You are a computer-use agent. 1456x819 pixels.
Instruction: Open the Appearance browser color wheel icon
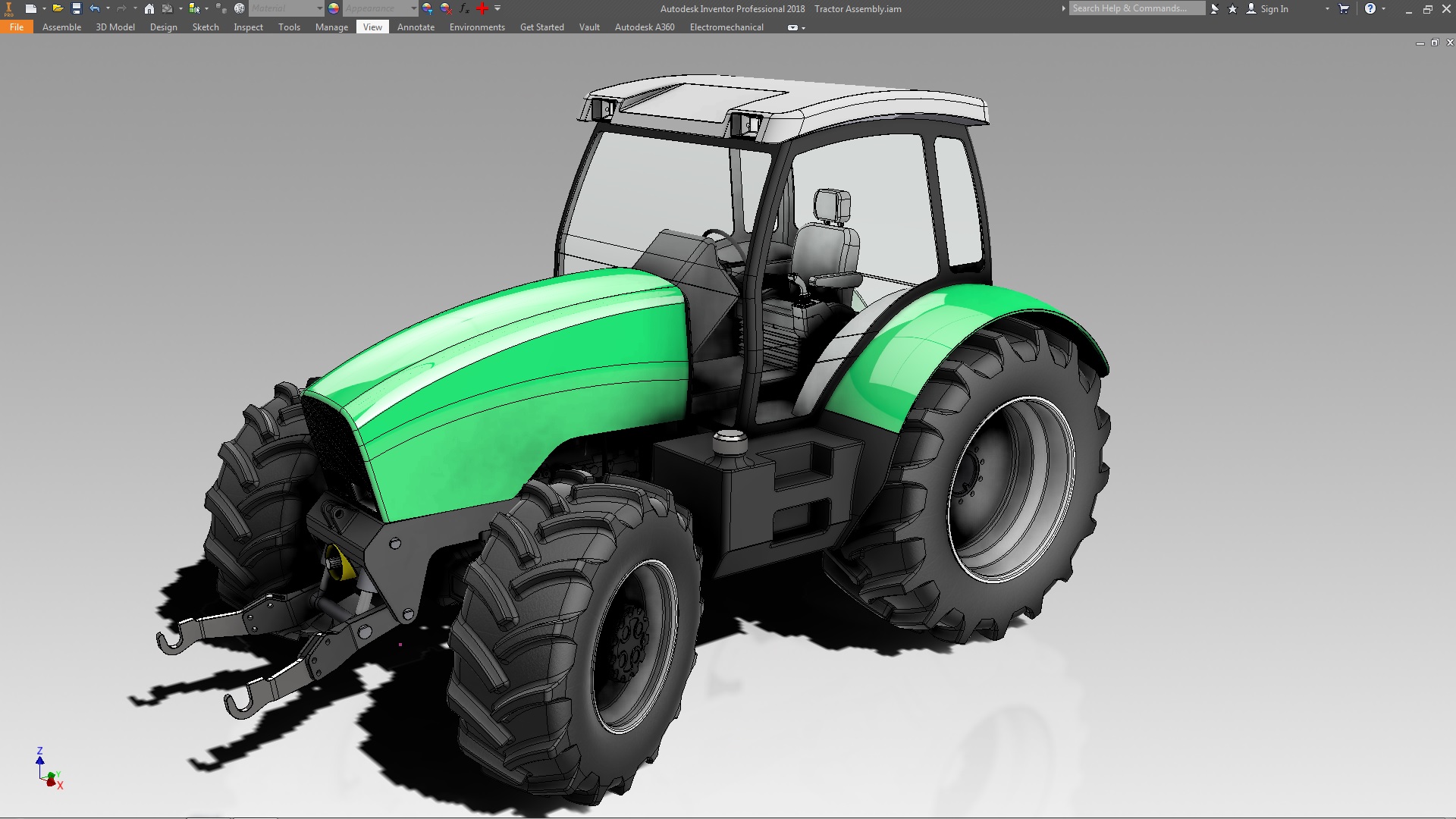pyautogui.click(x=334, y=8)
